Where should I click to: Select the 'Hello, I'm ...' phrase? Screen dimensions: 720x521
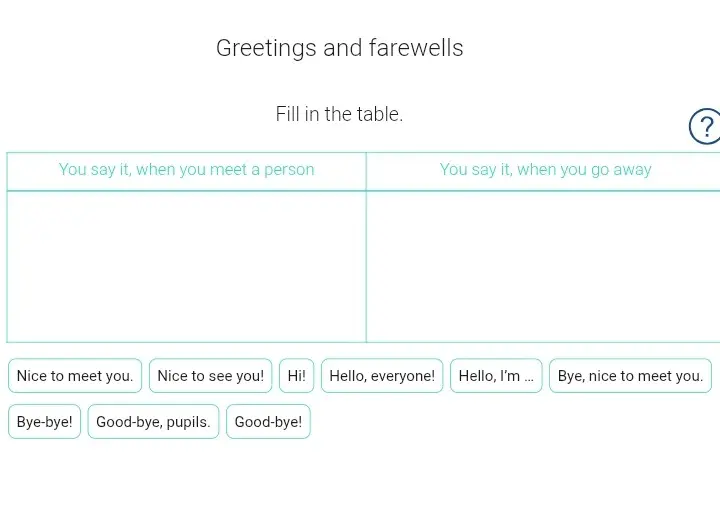point(496,376)
